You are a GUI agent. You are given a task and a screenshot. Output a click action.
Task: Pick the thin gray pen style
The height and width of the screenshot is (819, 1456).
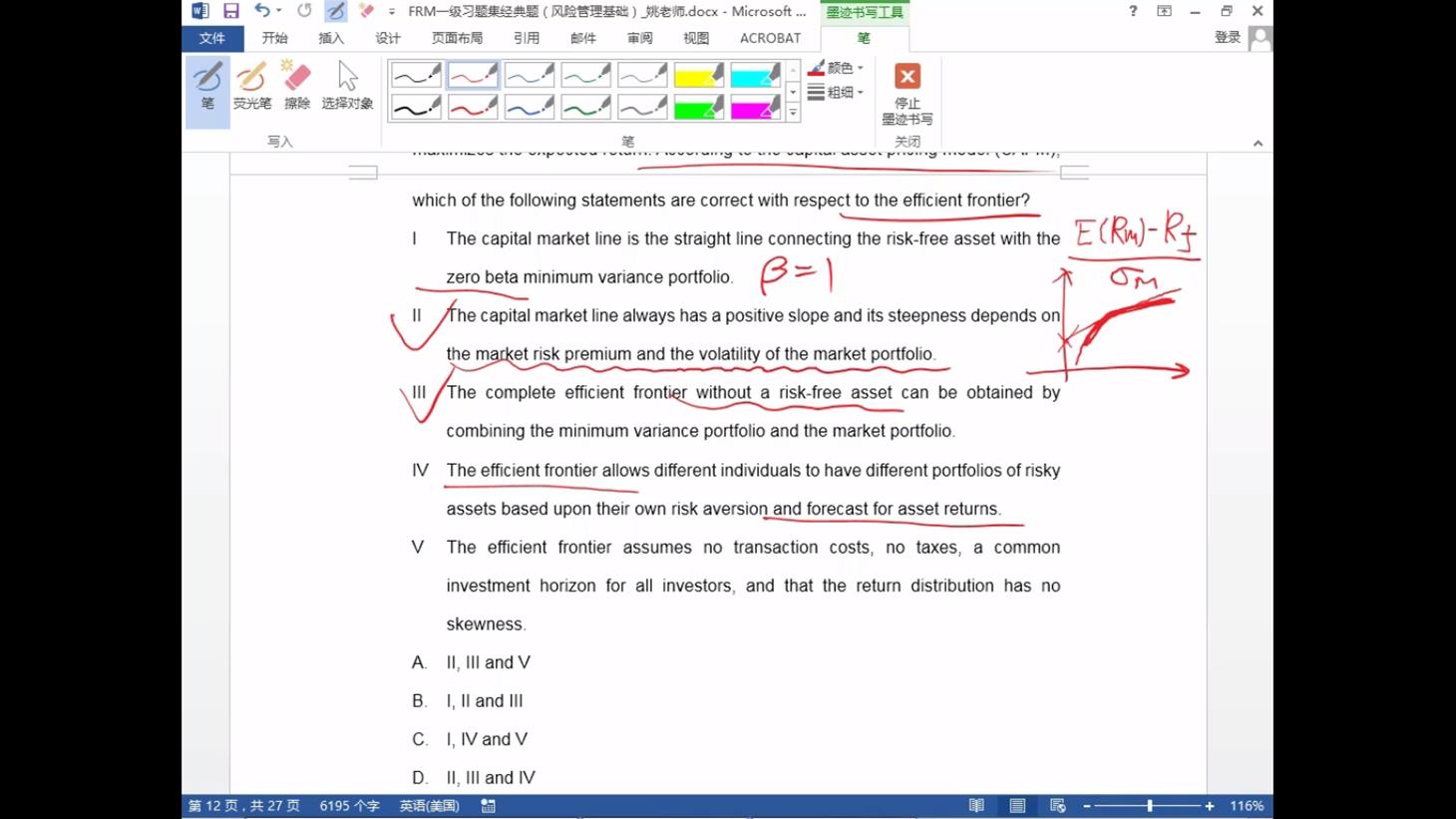point(643,75)
